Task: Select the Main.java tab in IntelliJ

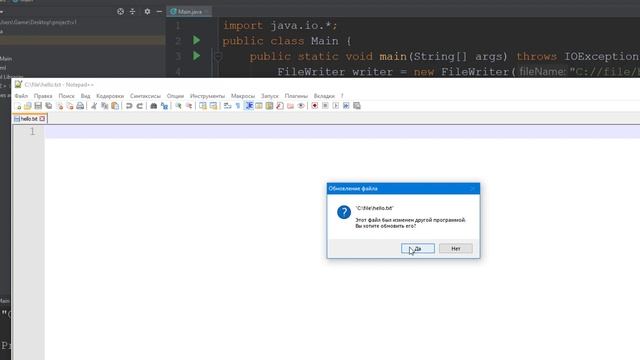Action: pos(189,12)
